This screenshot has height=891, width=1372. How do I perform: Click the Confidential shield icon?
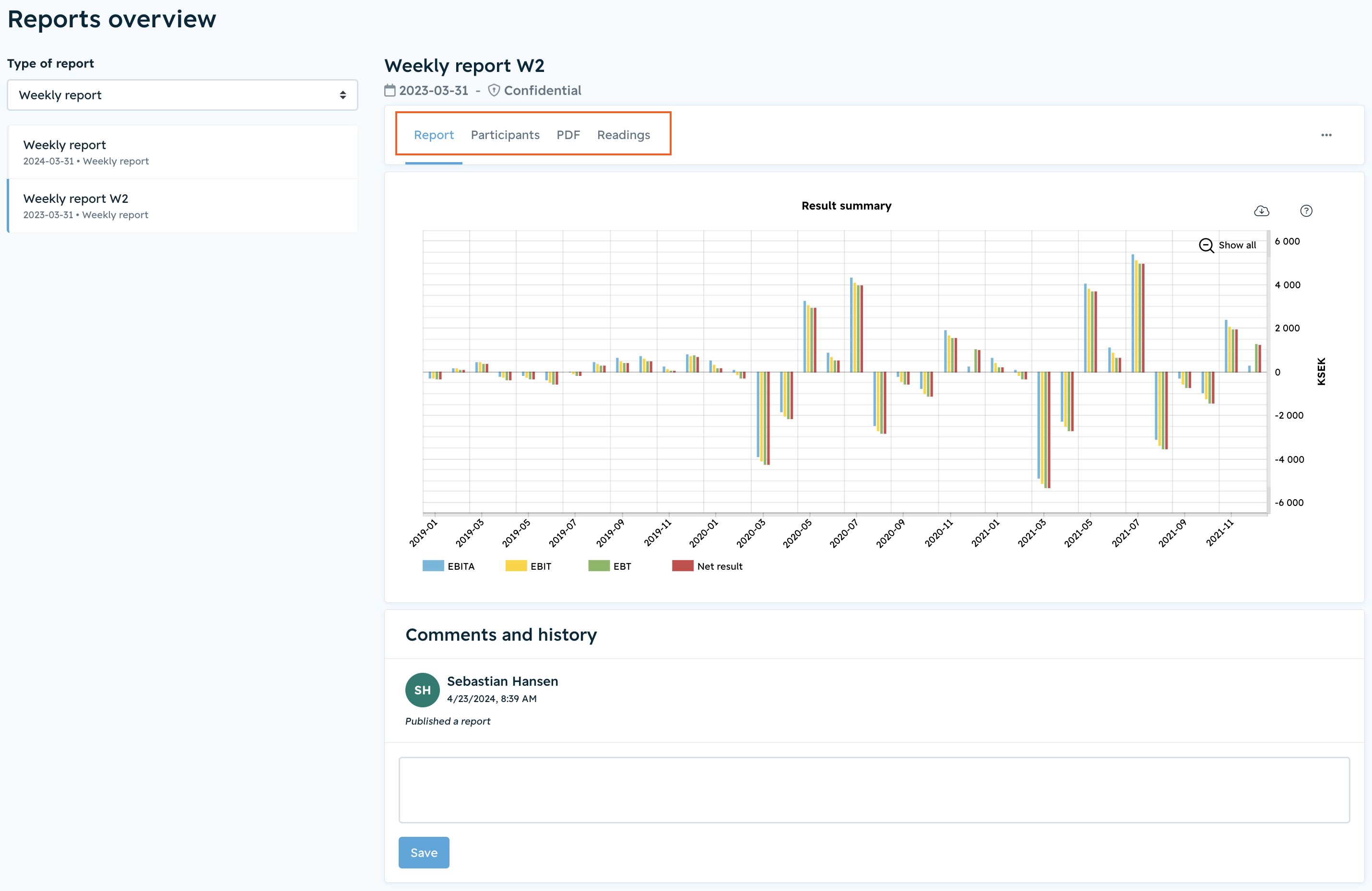(494, 91)
